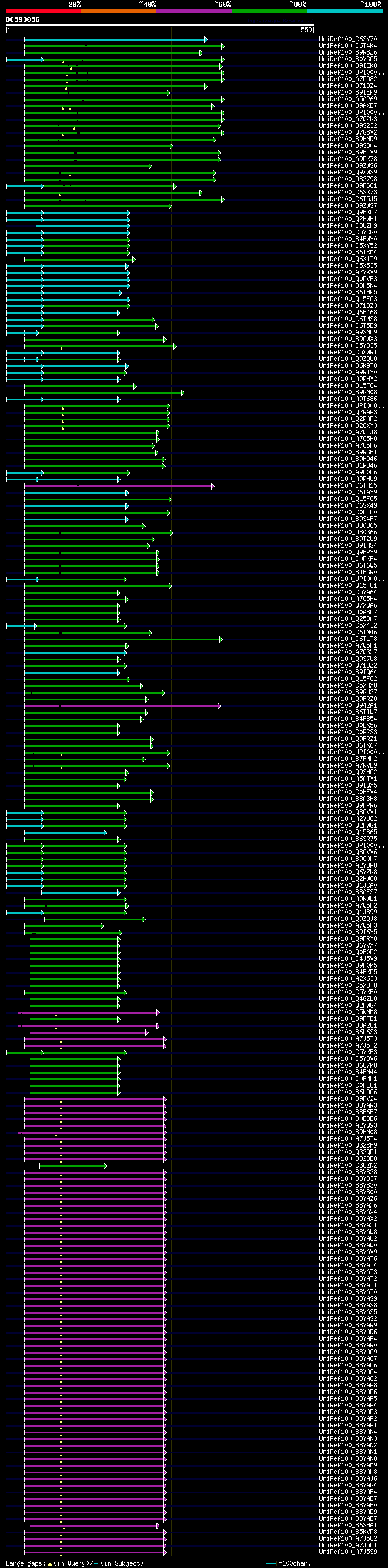388x1568 pixels.
Task: Select the UniRef100_O82798 label
Action: 348,179
